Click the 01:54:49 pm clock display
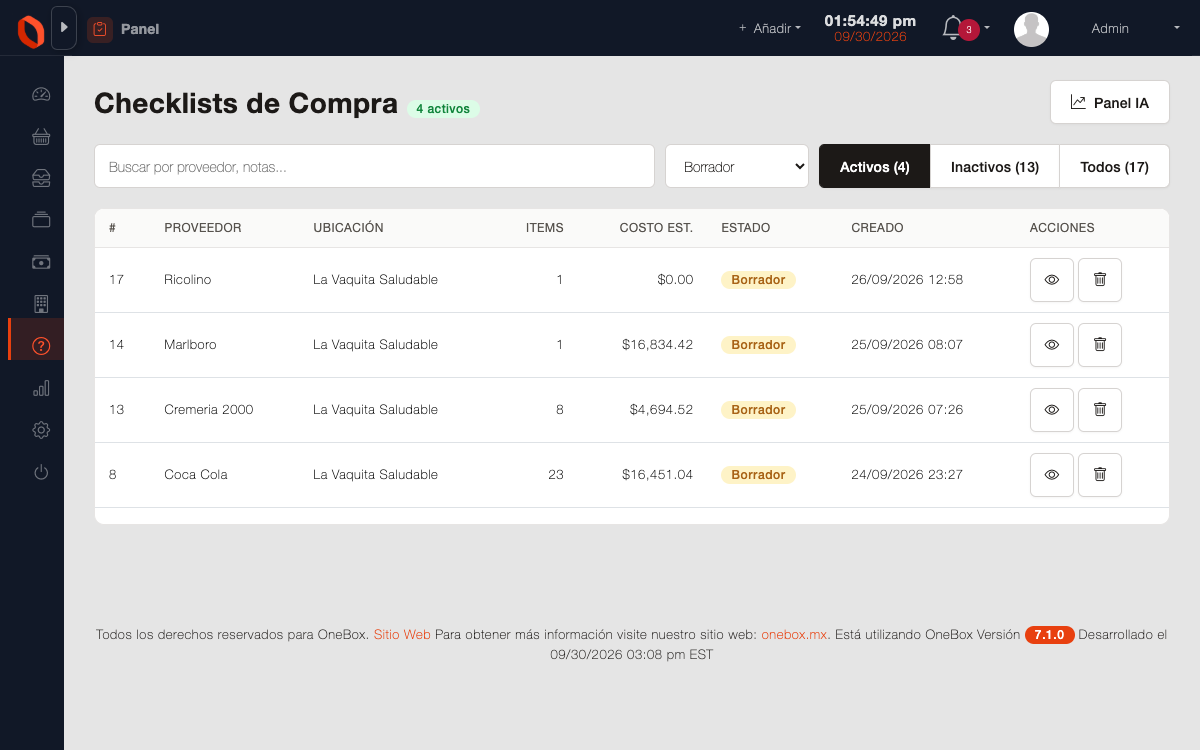Screen dimensions: 1200x750 click(870, 20)
